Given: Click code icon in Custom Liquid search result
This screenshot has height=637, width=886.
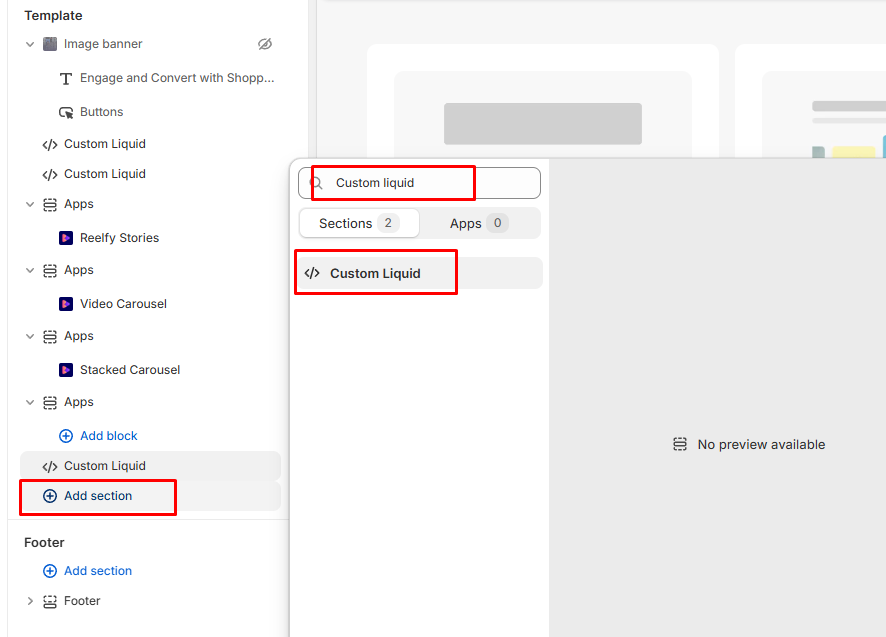Looking at the screenshot, I should tap(312, 274).
